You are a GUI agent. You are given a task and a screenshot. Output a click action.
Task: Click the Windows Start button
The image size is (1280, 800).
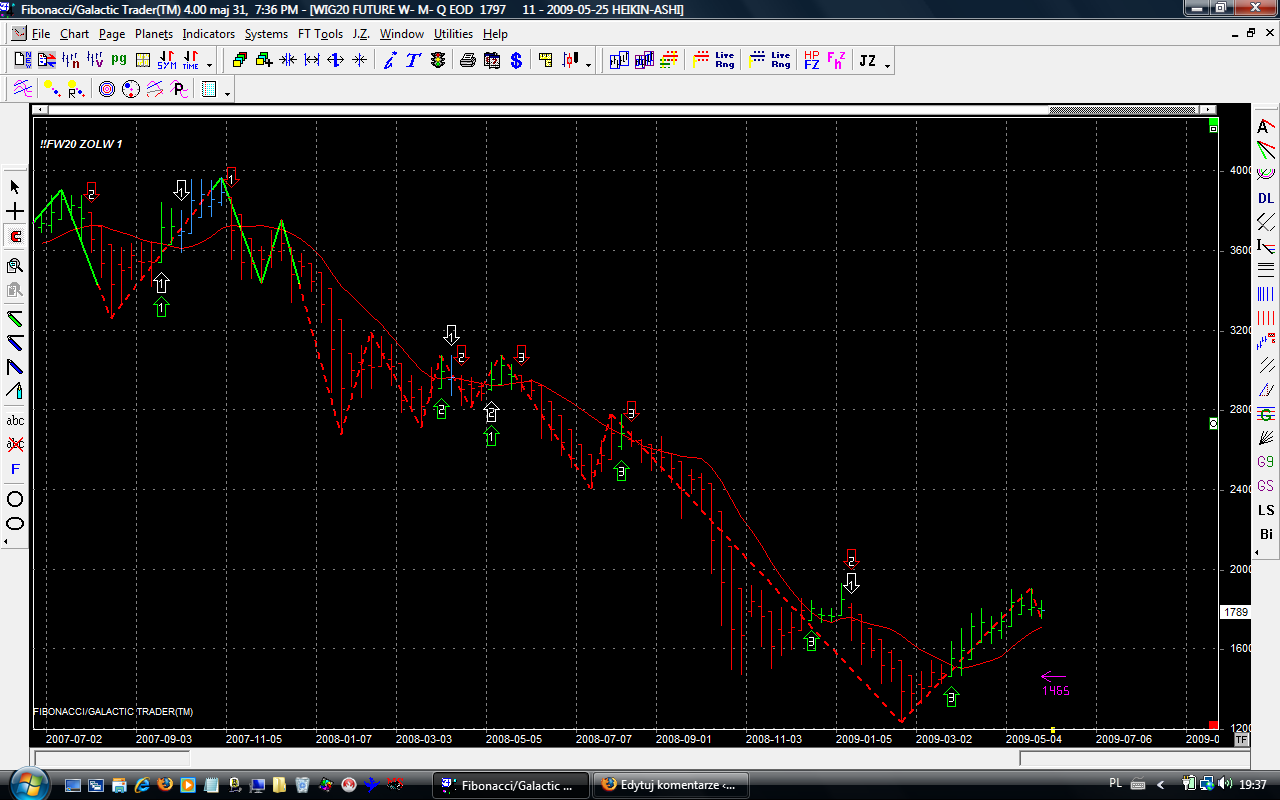24,782
